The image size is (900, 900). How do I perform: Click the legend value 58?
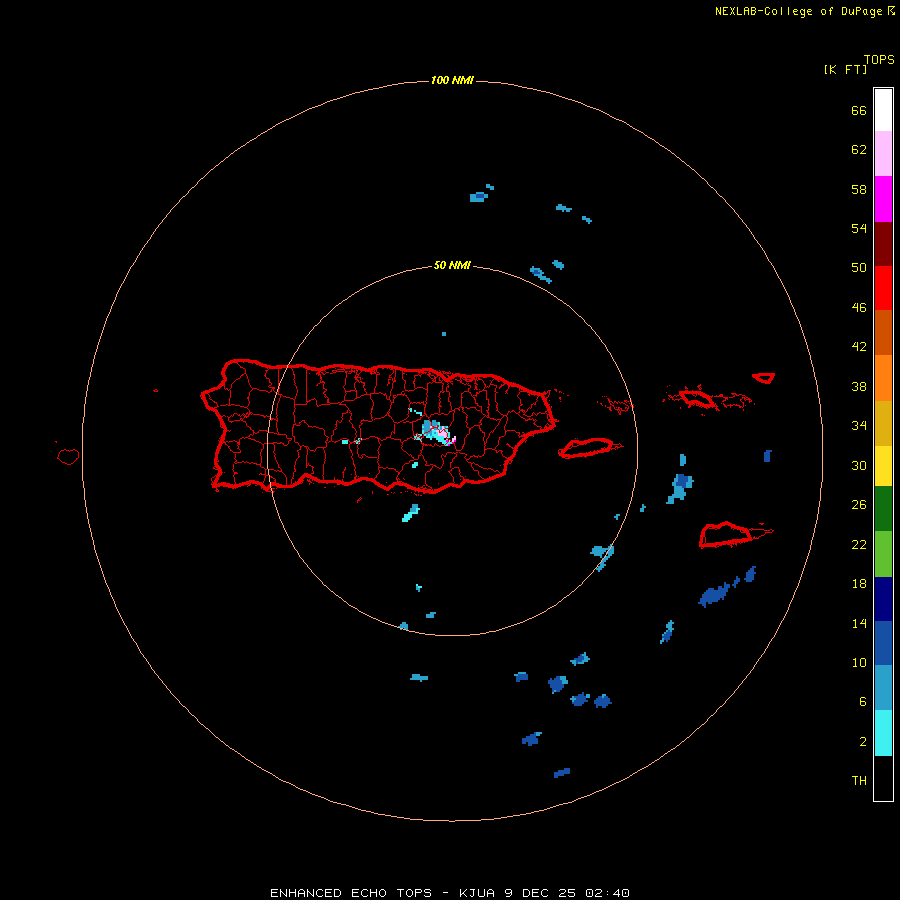coord(859,189)
